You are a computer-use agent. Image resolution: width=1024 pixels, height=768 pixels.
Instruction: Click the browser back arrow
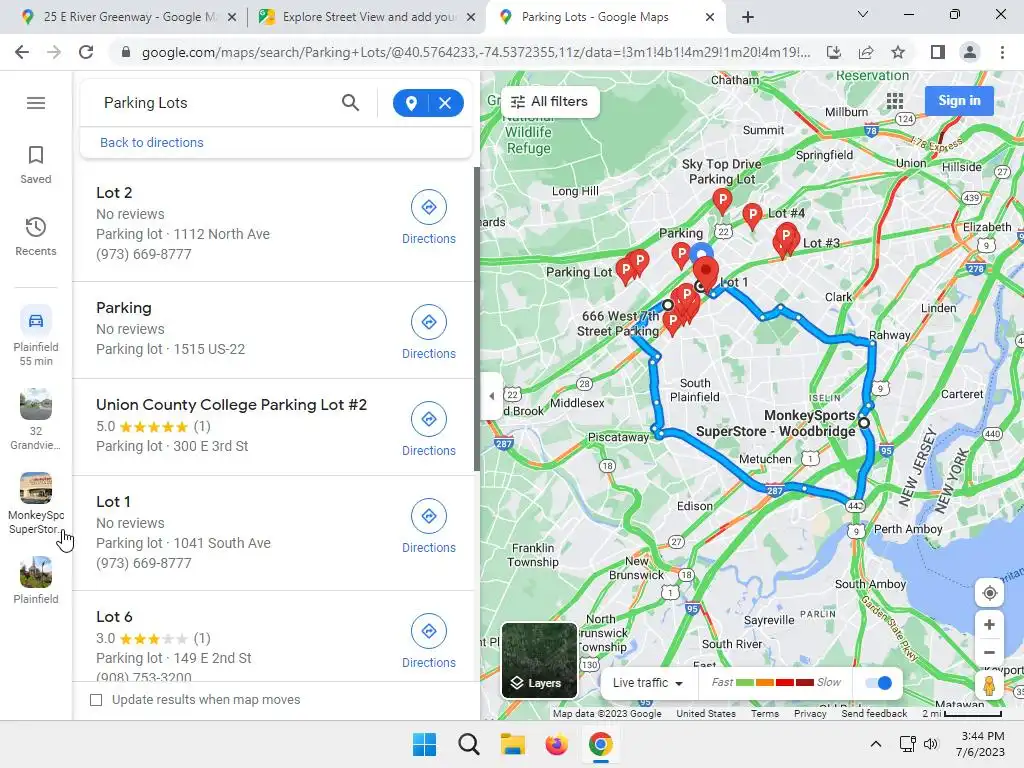[x=22, y=52]
